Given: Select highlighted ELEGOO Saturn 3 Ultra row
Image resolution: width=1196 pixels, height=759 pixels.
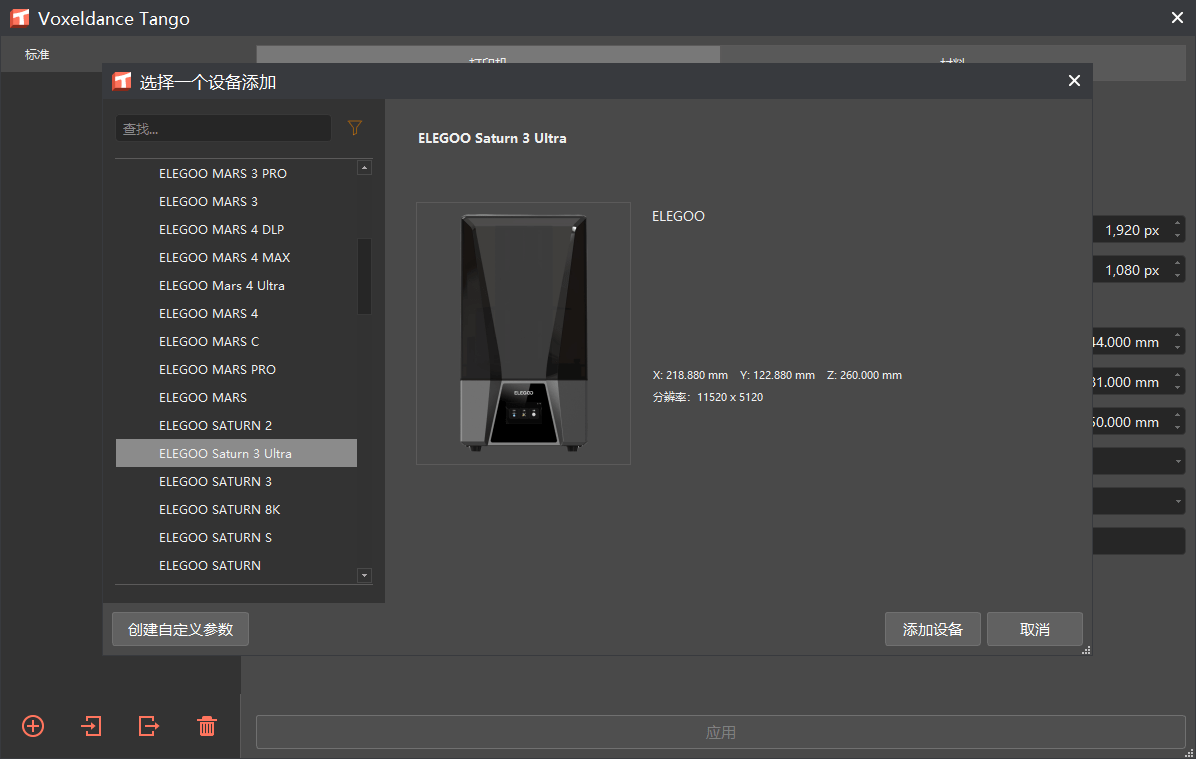Looking at the screenshot, I should click(x=236, y=453).
